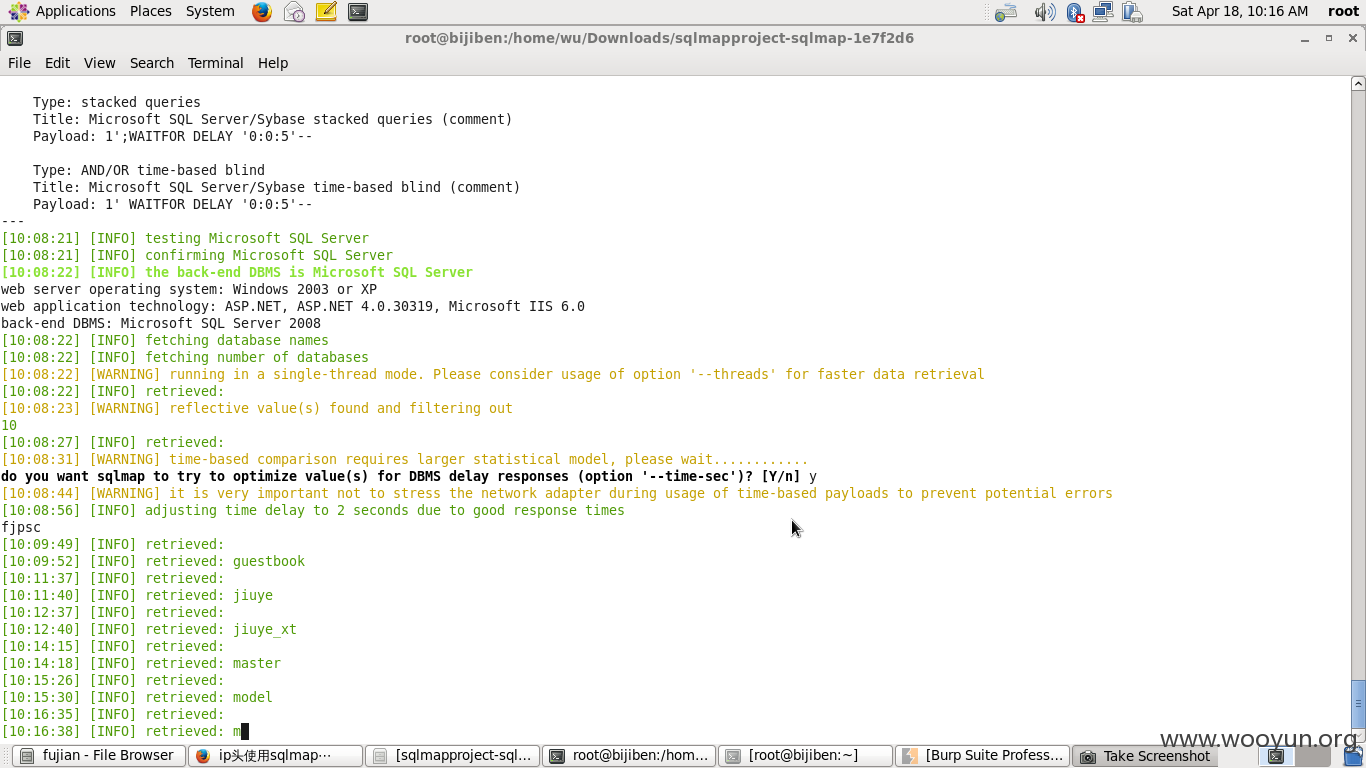Open the root user menu

[x=1343, y=11]
